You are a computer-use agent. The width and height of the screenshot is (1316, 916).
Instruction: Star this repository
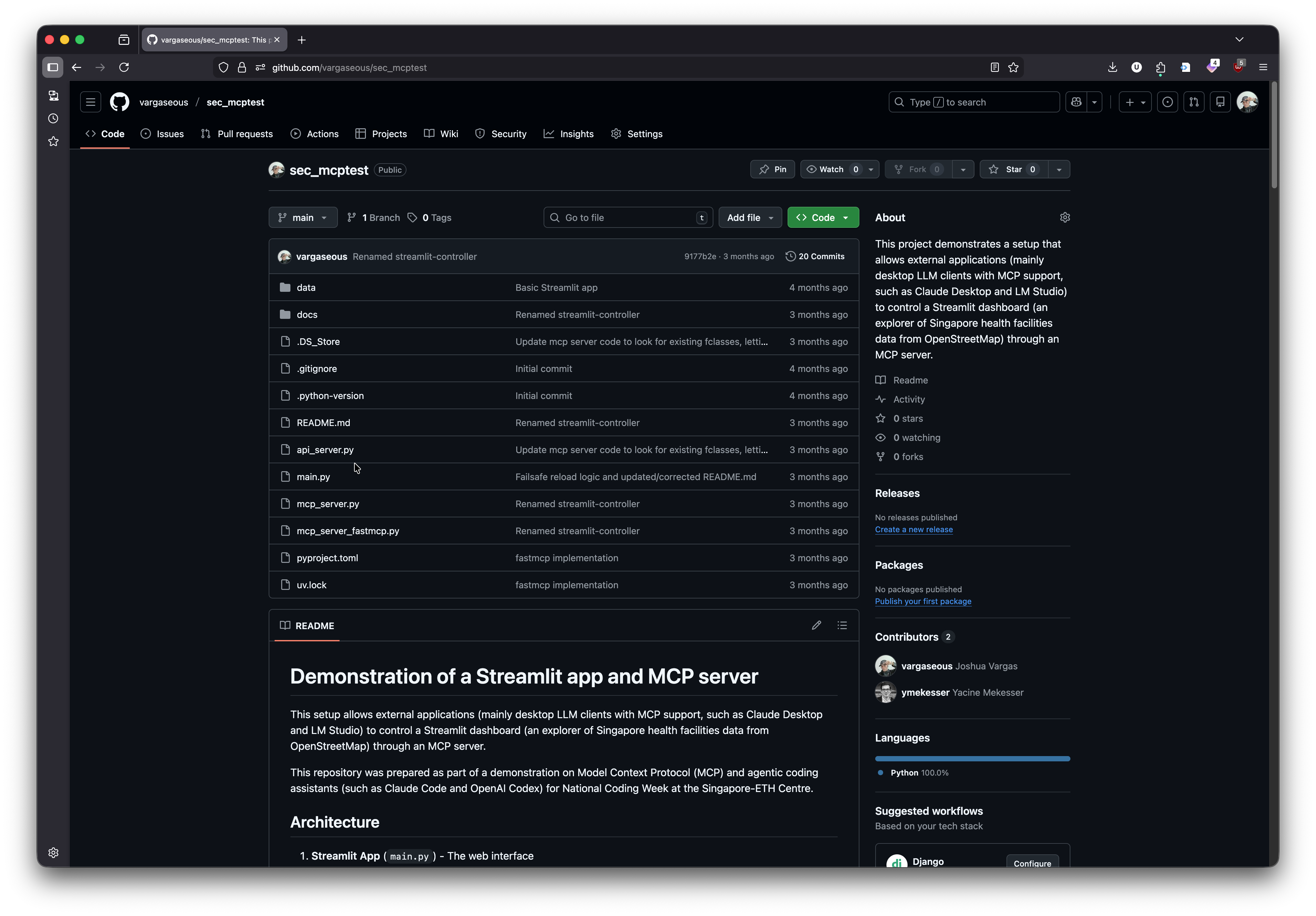point(1013,169)
